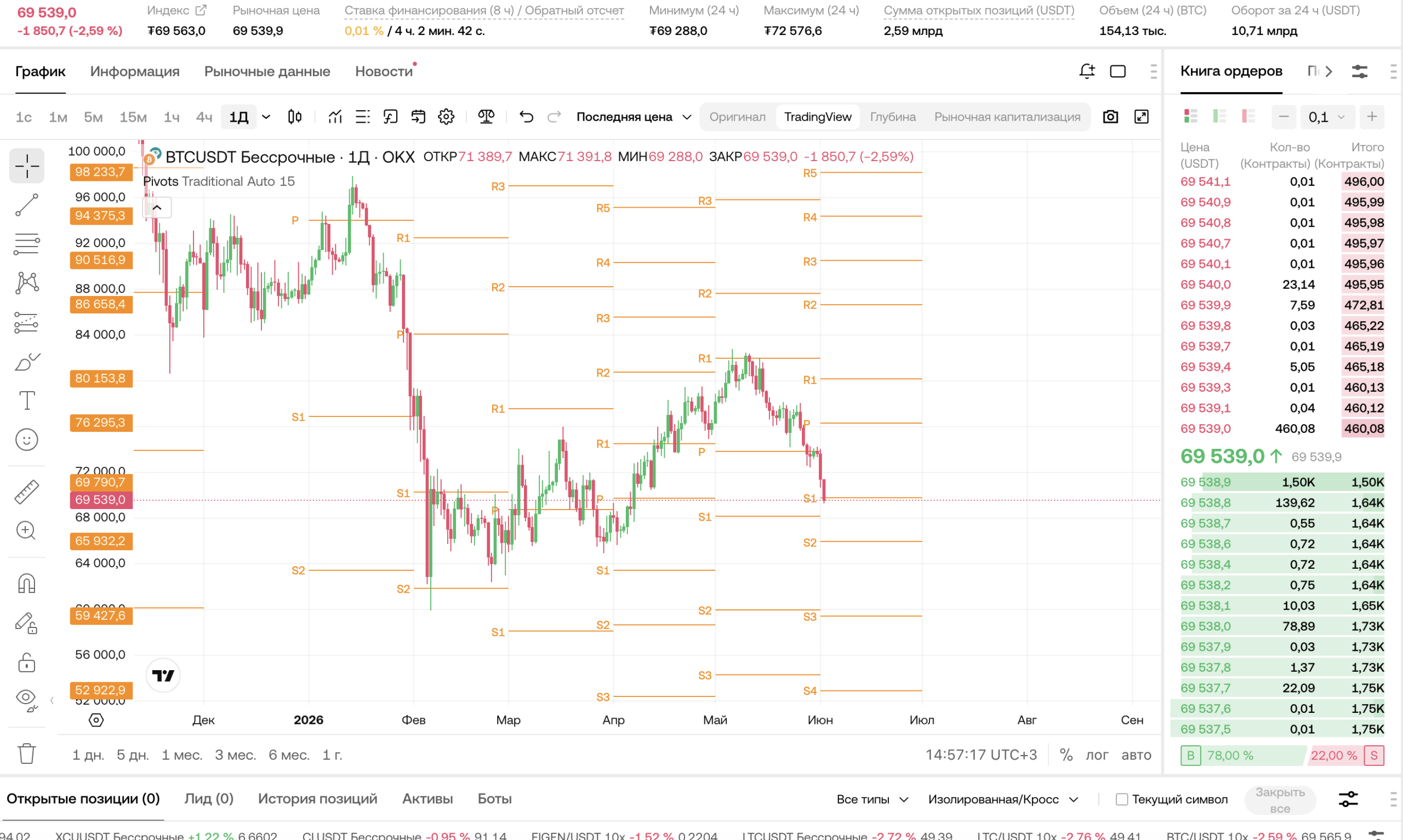
Task: Switch to the Рыночные данные tab
Action: [267, 71]
